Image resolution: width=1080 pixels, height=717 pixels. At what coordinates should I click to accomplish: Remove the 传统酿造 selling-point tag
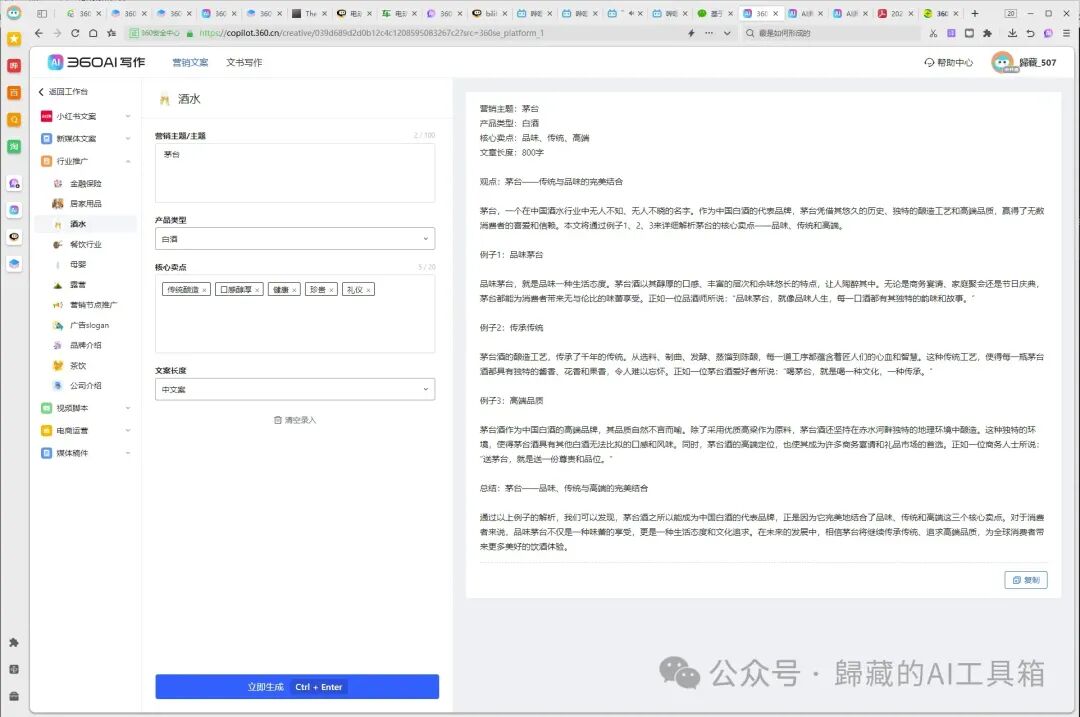coord(205,290)
